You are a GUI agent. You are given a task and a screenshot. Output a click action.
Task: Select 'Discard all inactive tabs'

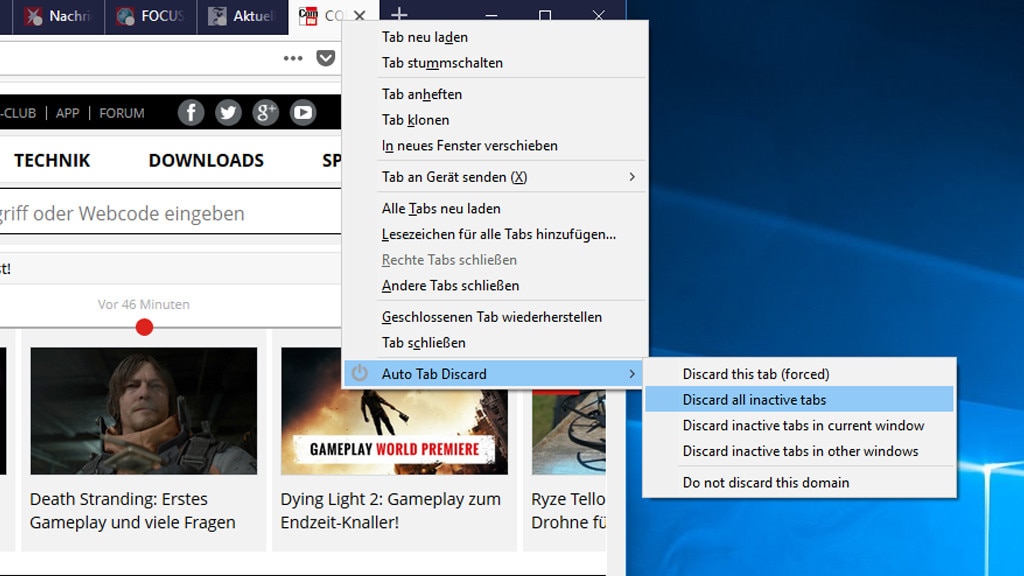[x=755, y=399]
